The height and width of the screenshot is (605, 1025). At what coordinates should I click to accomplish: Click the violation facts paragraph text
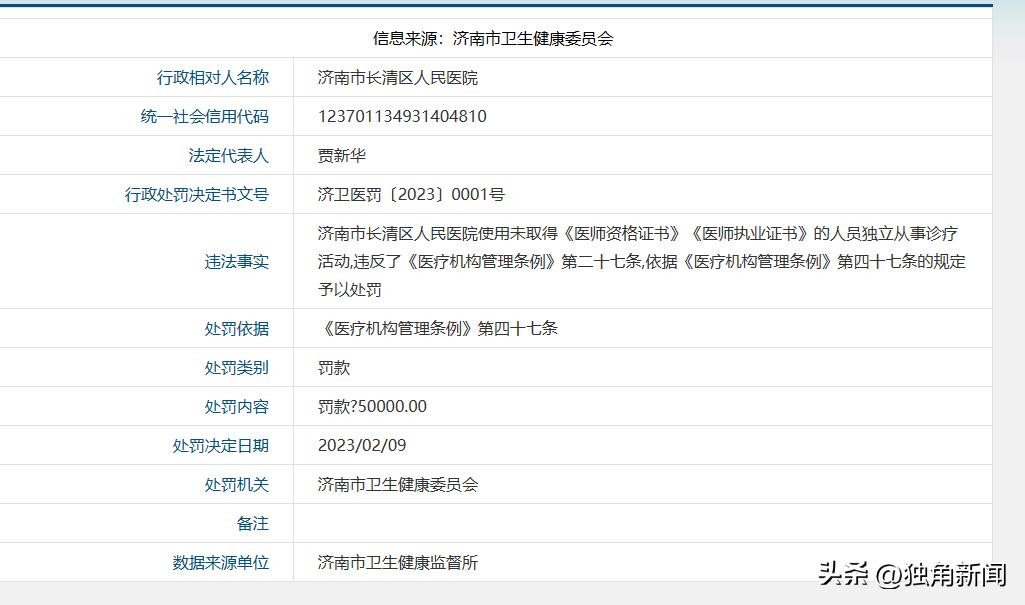point(640,261)
